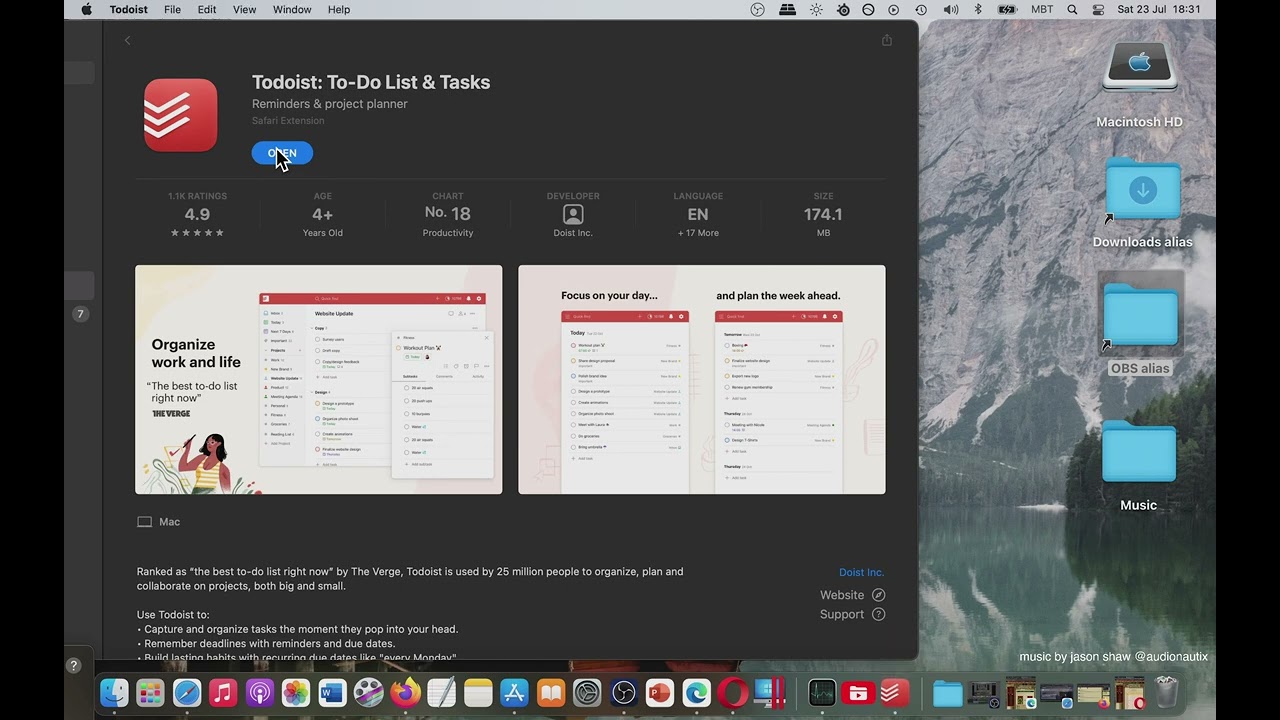The width and height of the screenshot is (1280, 720).
Task: Open the Website link
Action: pyautogui.click(x=852, y=595)
